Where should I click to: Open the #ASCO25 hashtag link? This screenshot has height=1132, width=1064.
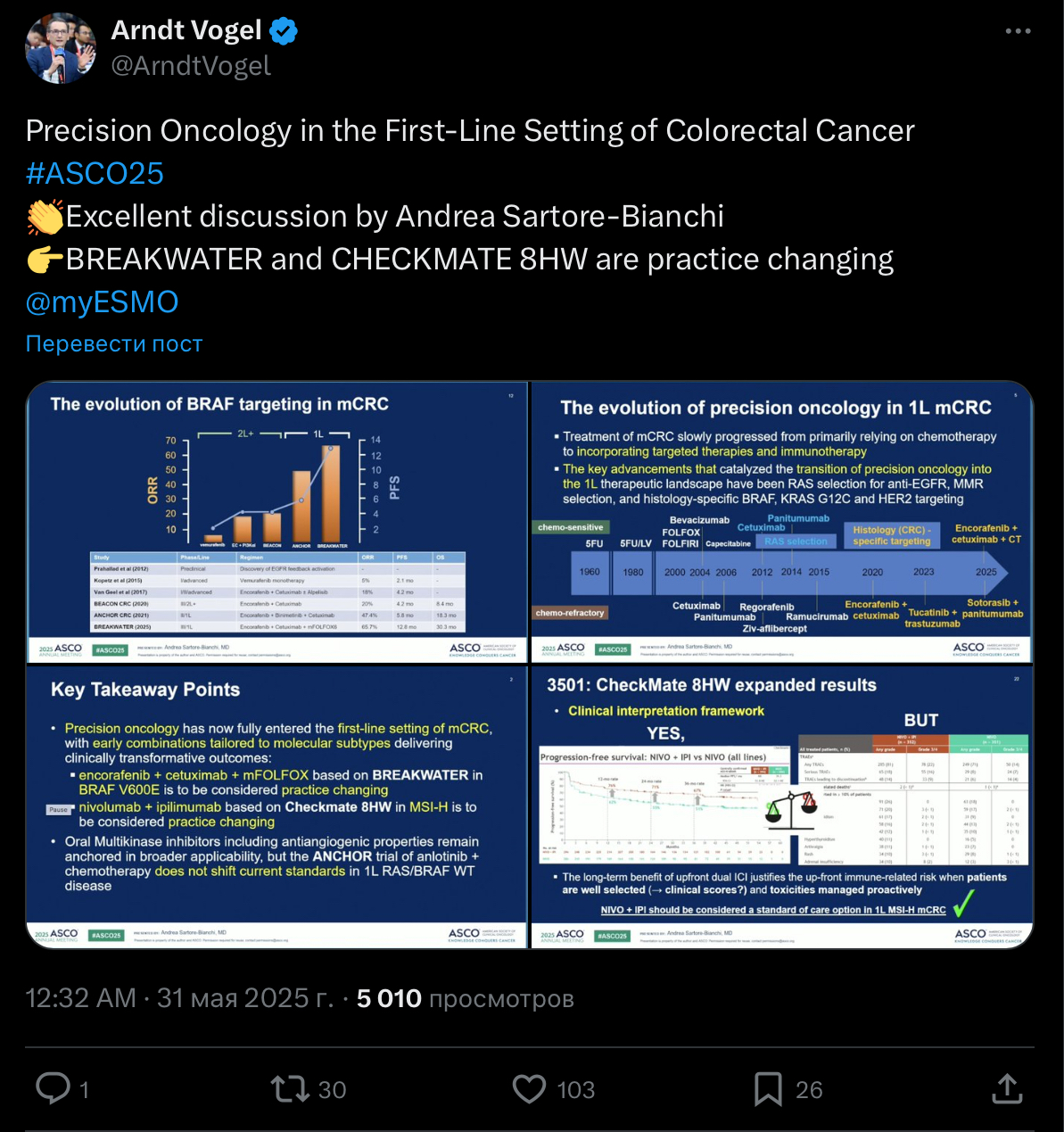click(95, 173)
